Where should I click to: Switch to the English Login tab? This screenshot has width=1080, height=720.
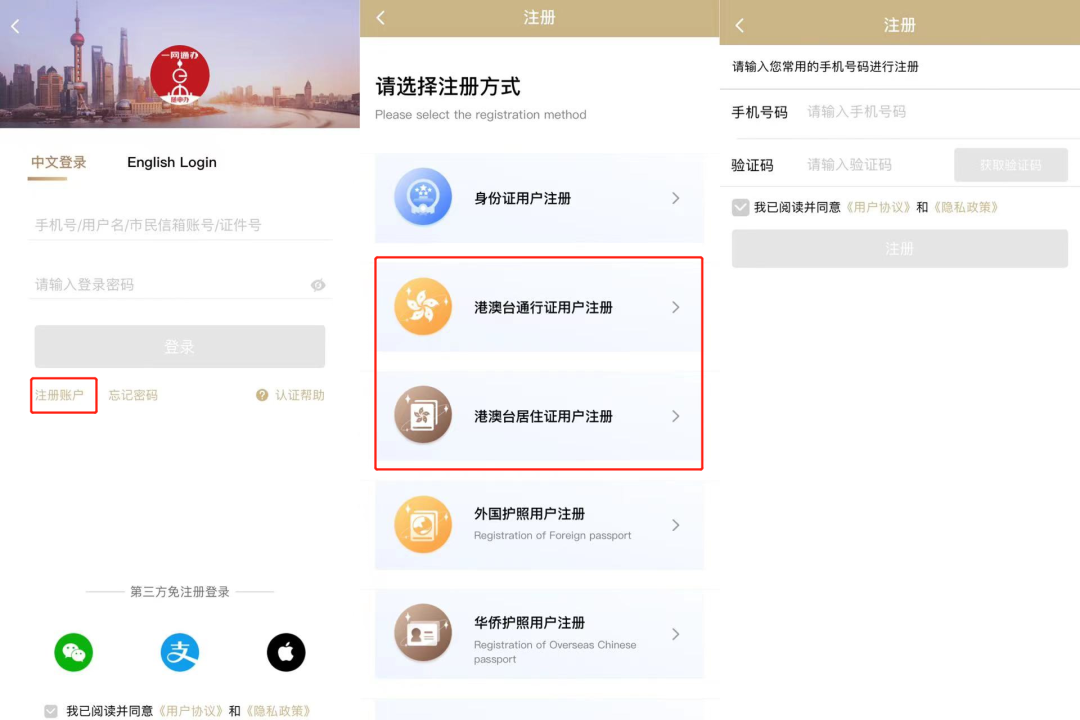pos(172,162)
